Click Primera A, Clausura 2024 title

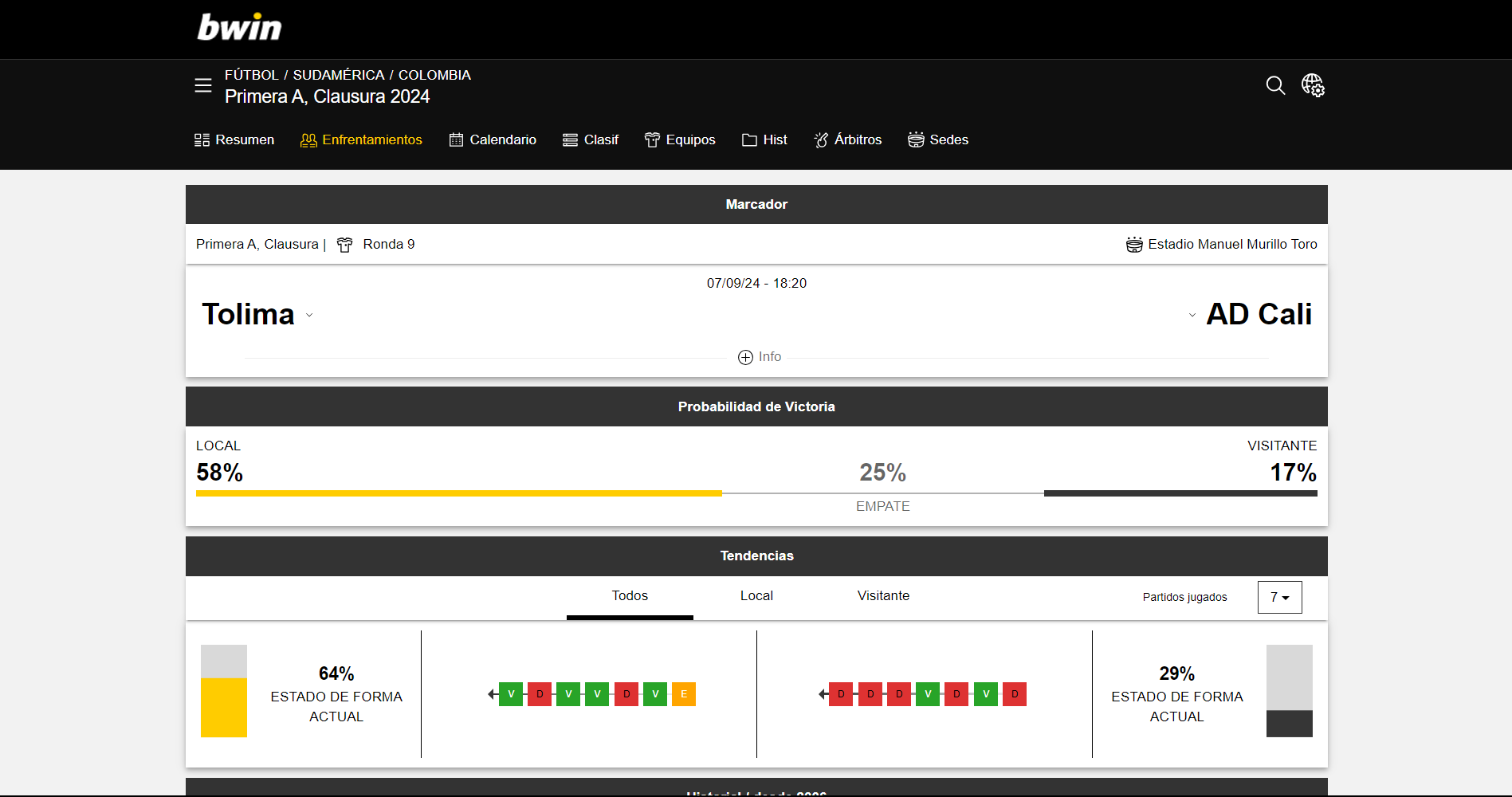(x=327, y=96)
